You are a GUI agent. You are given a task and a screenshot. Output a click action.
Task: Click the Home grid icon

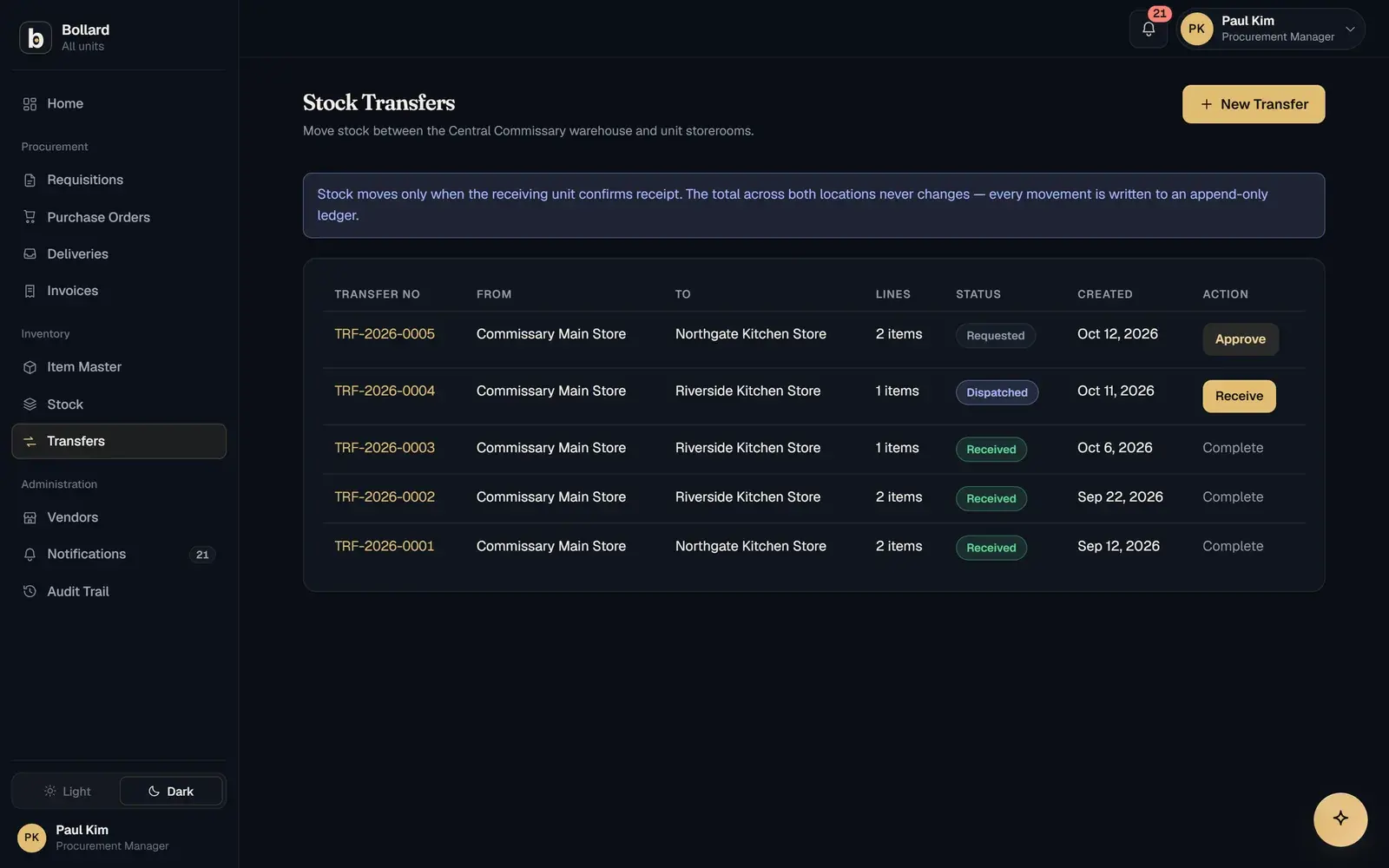30,104
